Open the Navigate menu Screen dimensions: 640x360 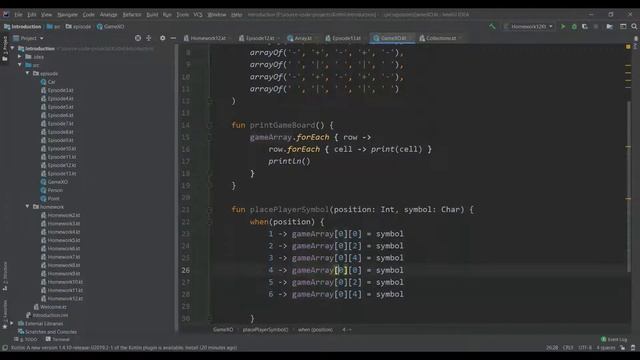coord(67,15)
